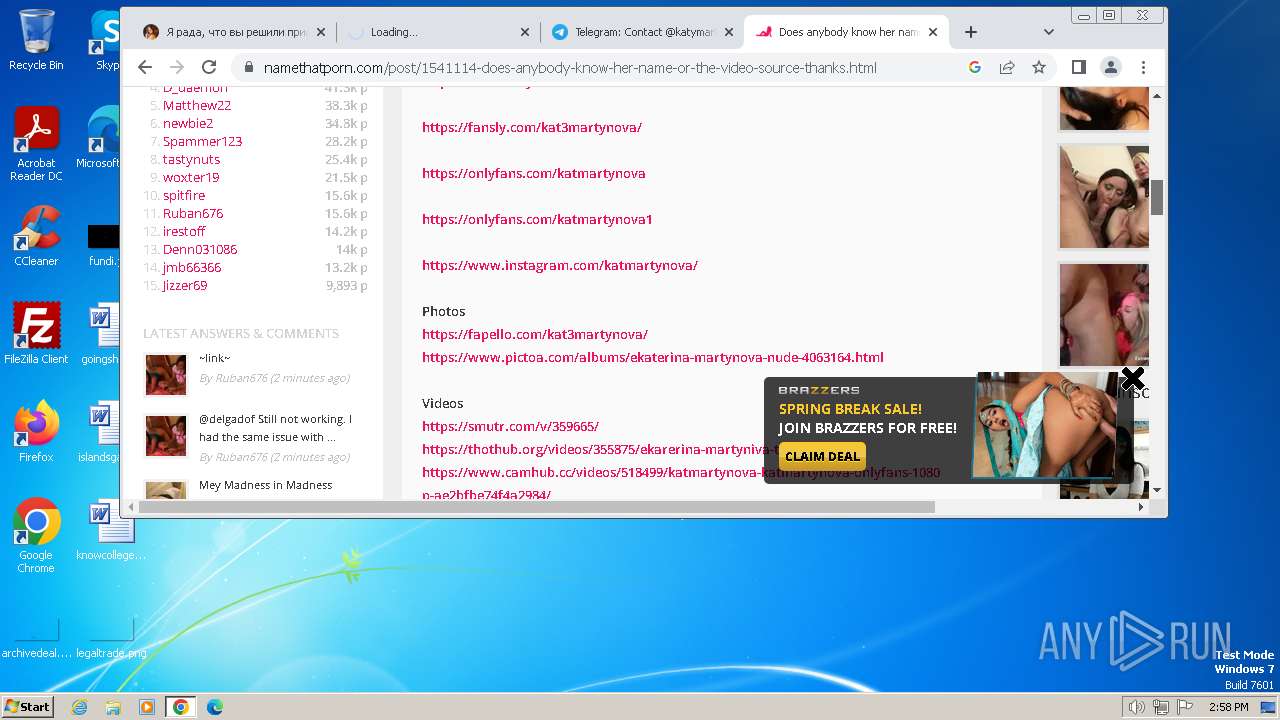Open Chrome side panel
1280x720 pixels.
[1079, 67]
